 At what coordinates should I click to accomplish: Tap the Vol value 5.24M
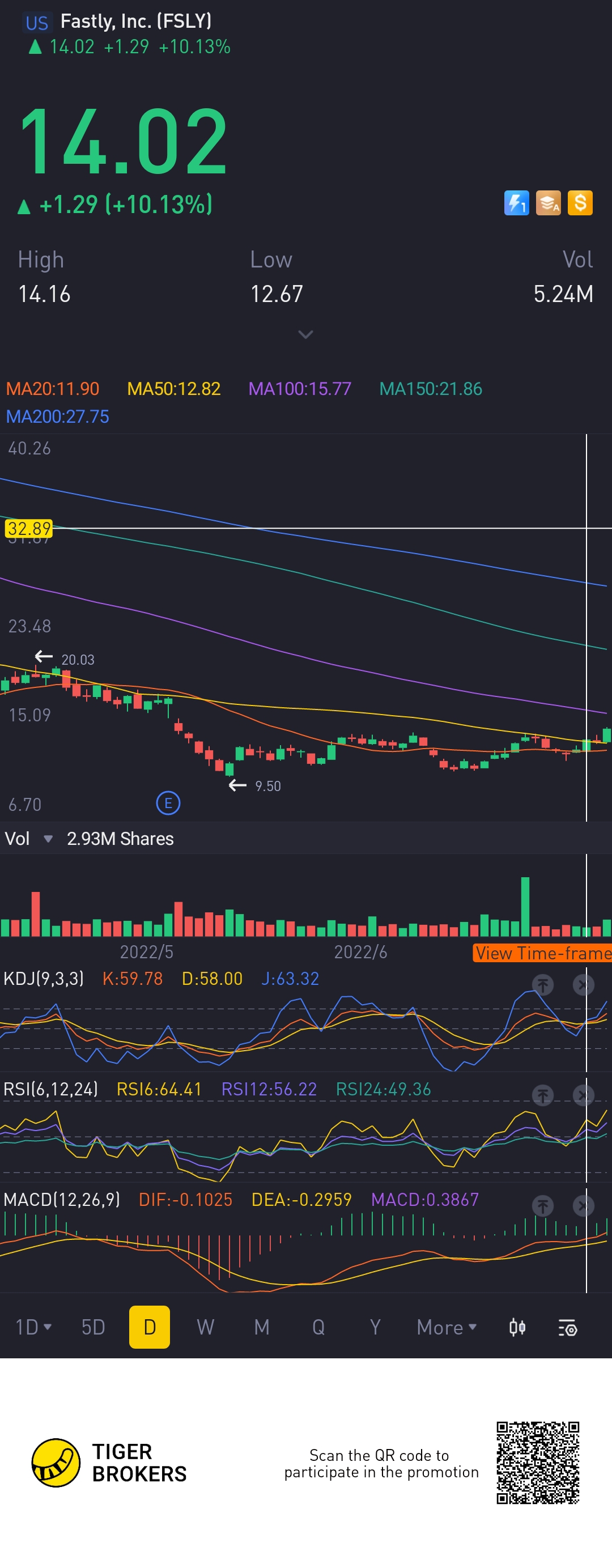[x=563, y=294]
